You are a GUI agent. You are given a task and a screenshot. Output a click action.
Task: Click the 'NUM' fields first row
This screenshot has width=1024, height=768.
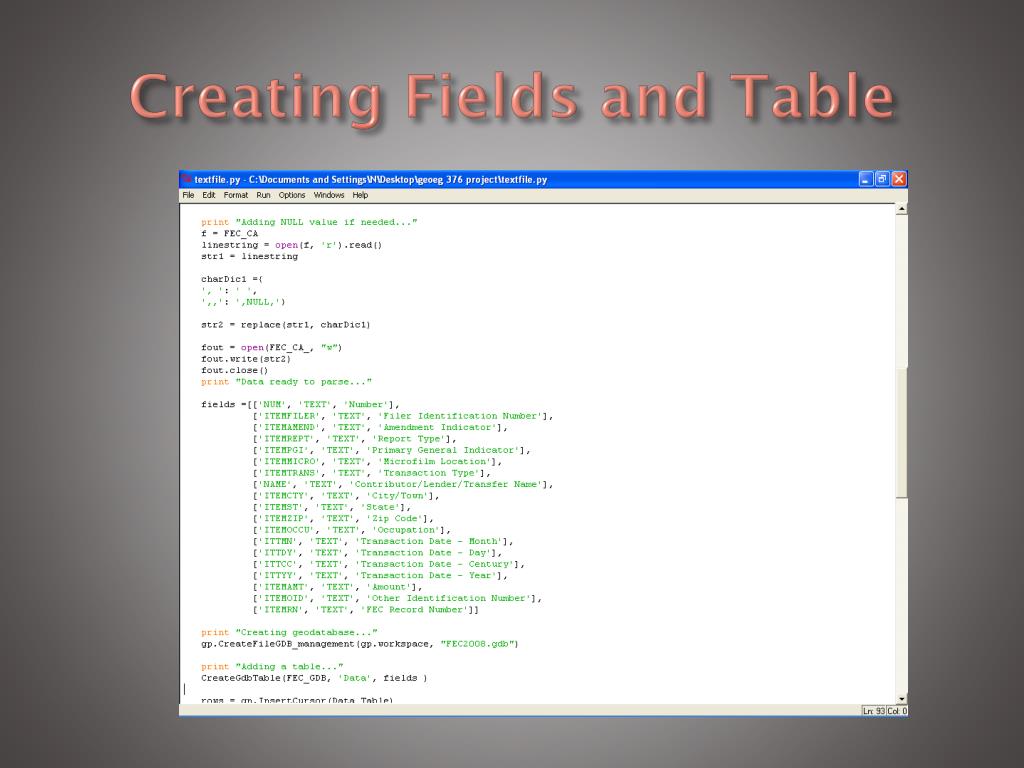300,405
